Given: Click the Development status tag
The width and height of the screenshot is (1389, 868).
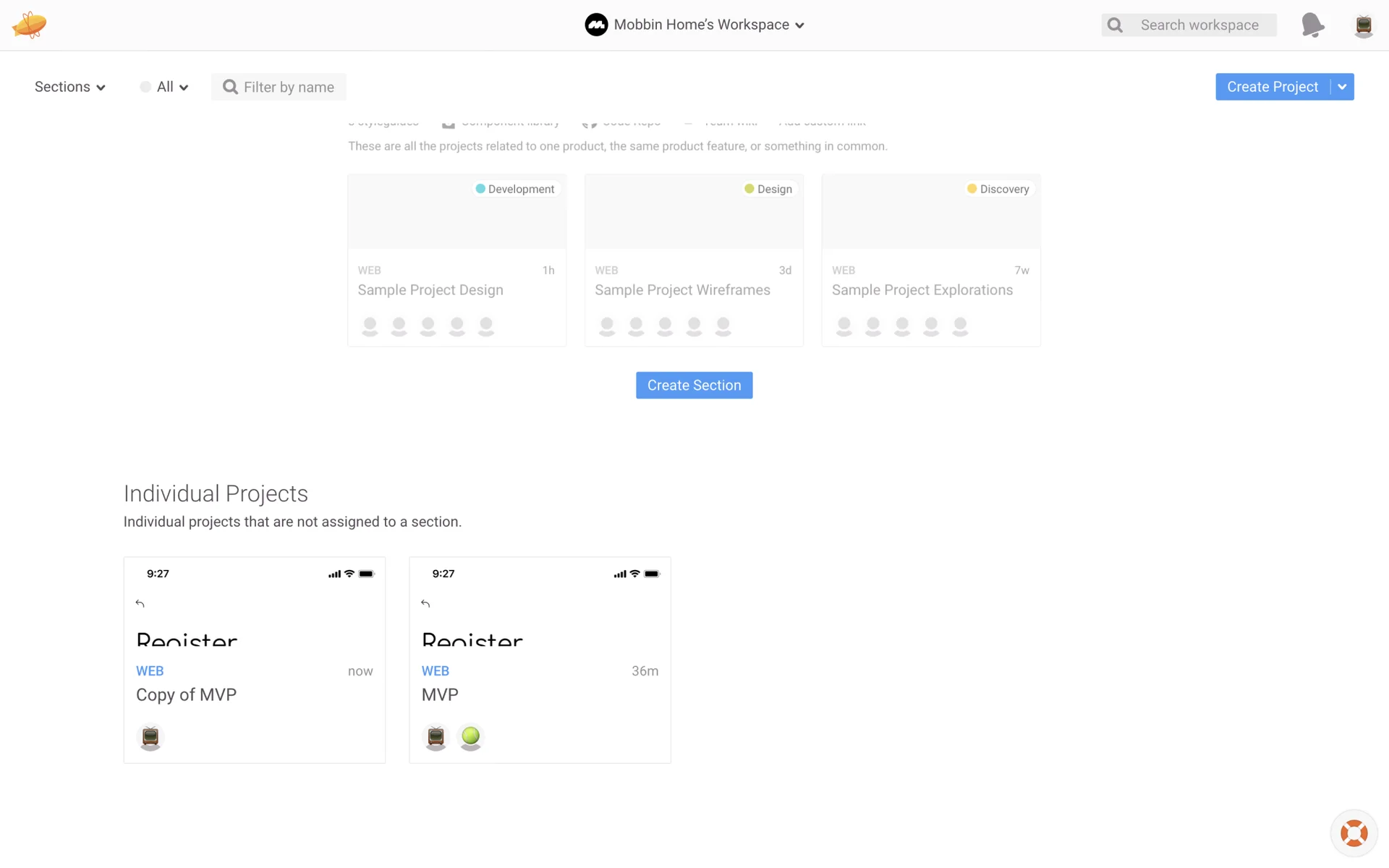Looking at the screenshot, I should click(x=515, y=189).
